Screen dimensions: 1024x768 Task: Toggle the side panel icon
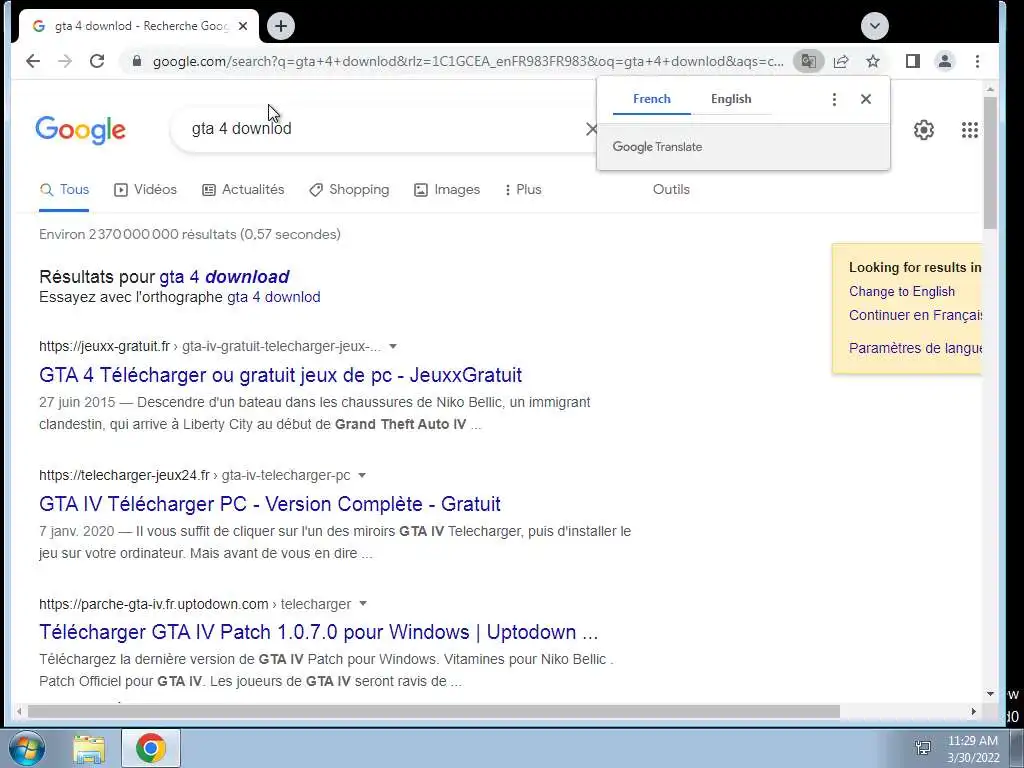pyautogui.click(x=913, y=61)
